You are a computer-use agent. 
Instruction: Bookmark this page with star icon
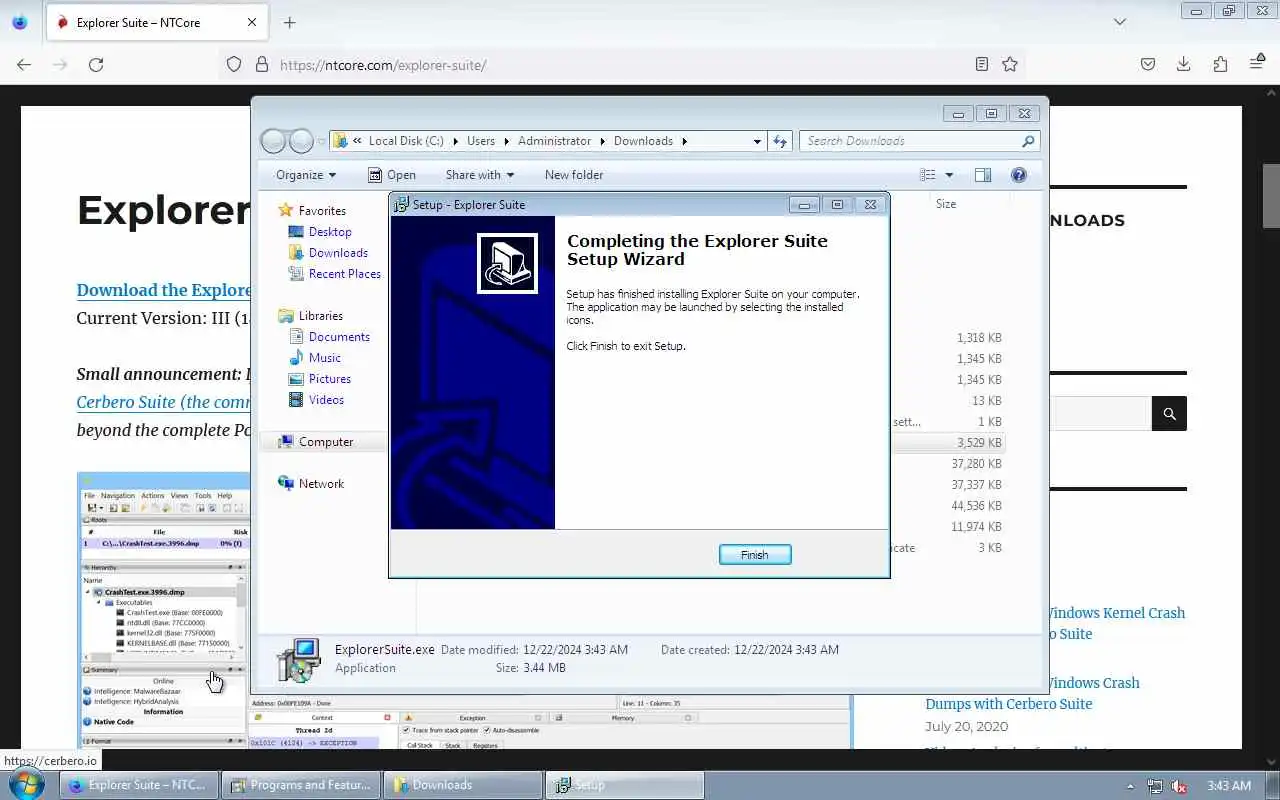coord(1010,64)
